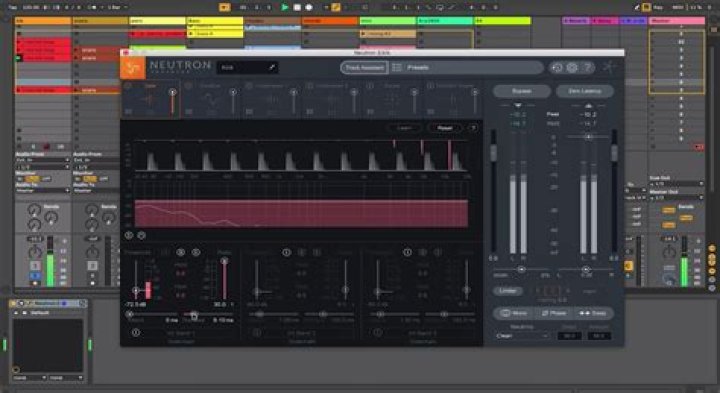
Task: Open Kick track Audio To dropdown
Action: click(x=42, y=190)
